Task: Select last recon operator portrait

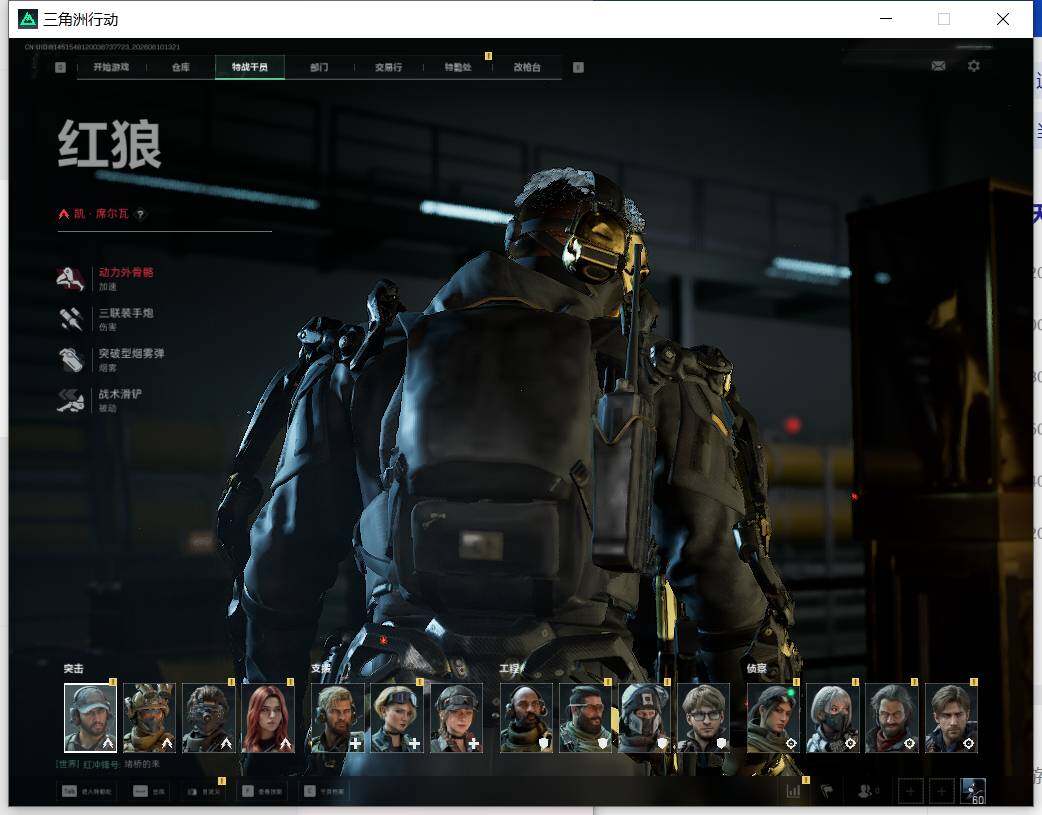Action: tap(951, 718)
